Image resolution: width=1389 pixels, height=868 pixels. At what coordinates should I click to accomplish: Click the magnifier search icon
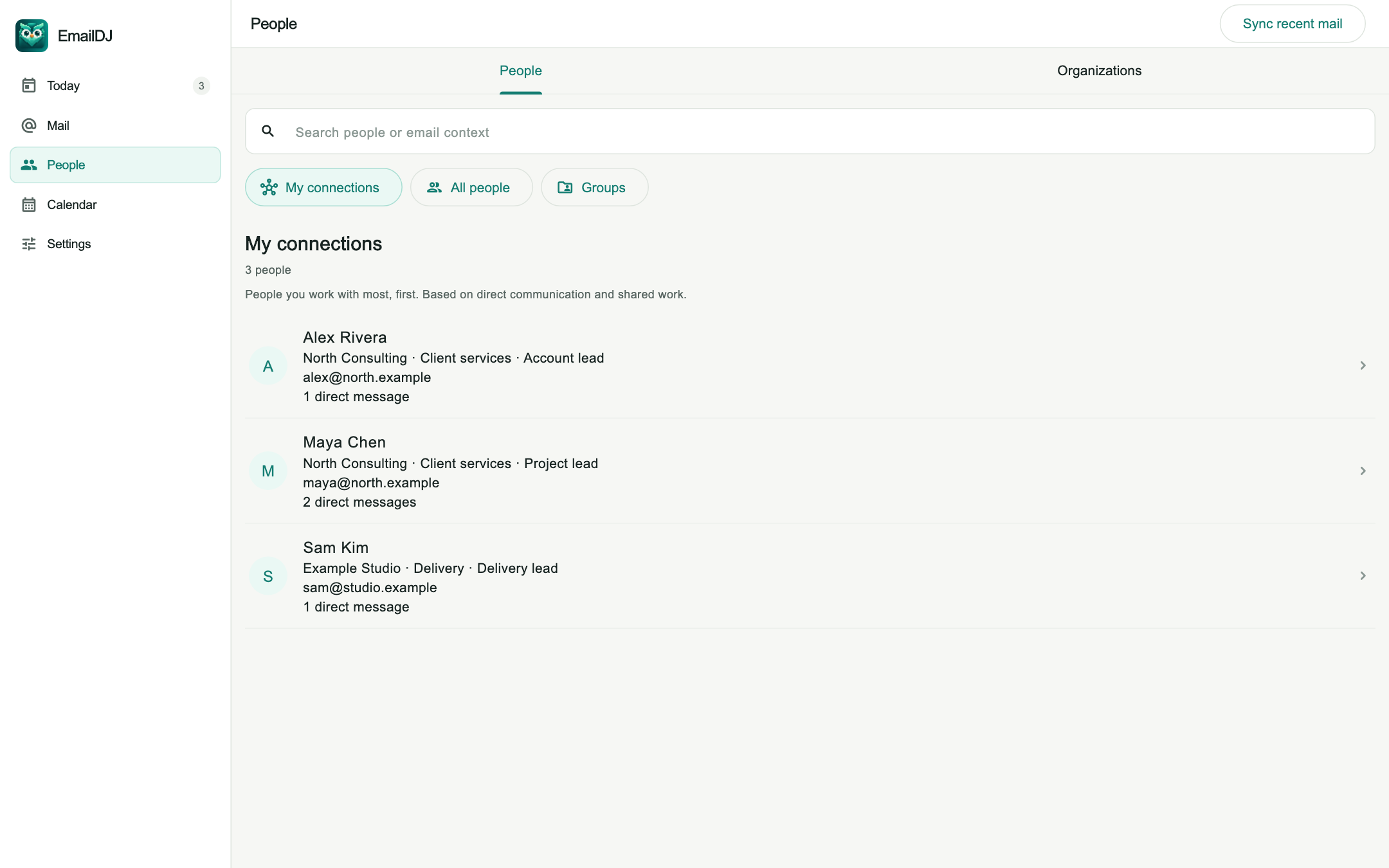tap(268, 131)
